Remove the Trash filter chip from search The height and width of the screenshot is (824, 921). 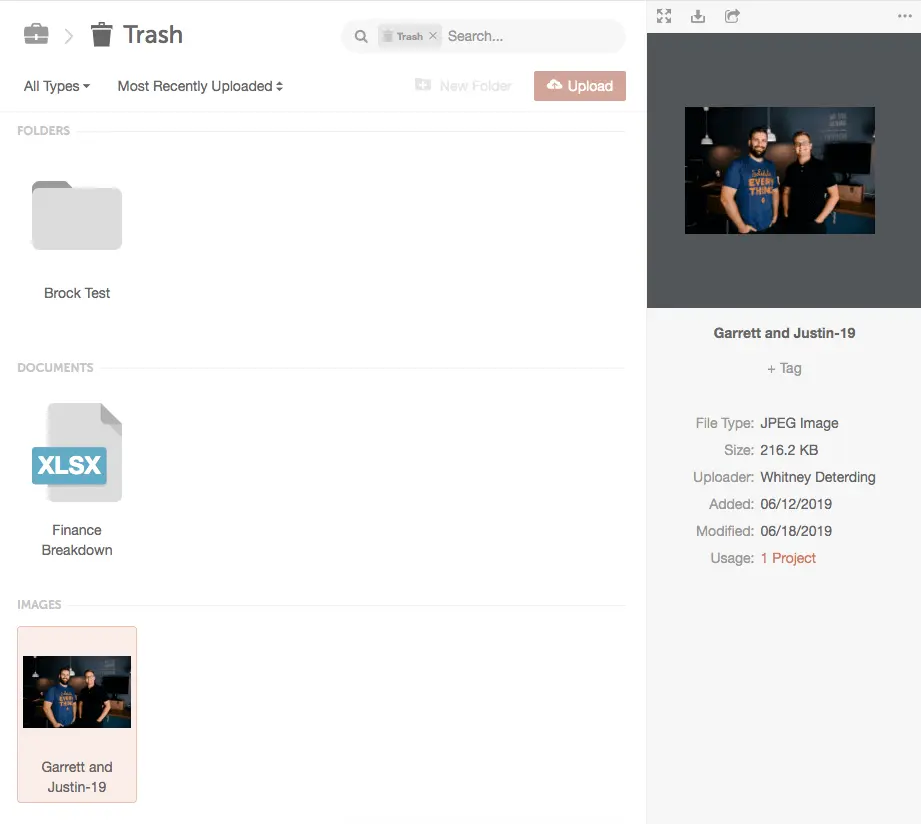(433, 36)
